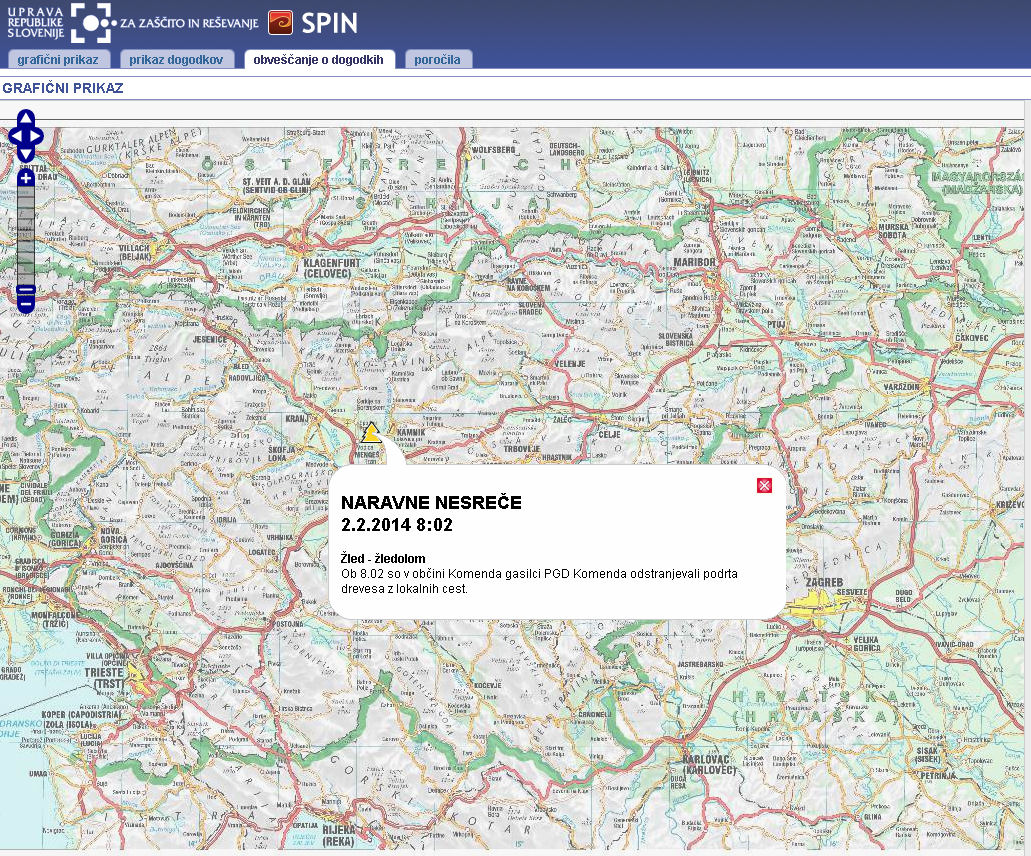Click the TRIESTE (TRST) map label

[104, 678]
